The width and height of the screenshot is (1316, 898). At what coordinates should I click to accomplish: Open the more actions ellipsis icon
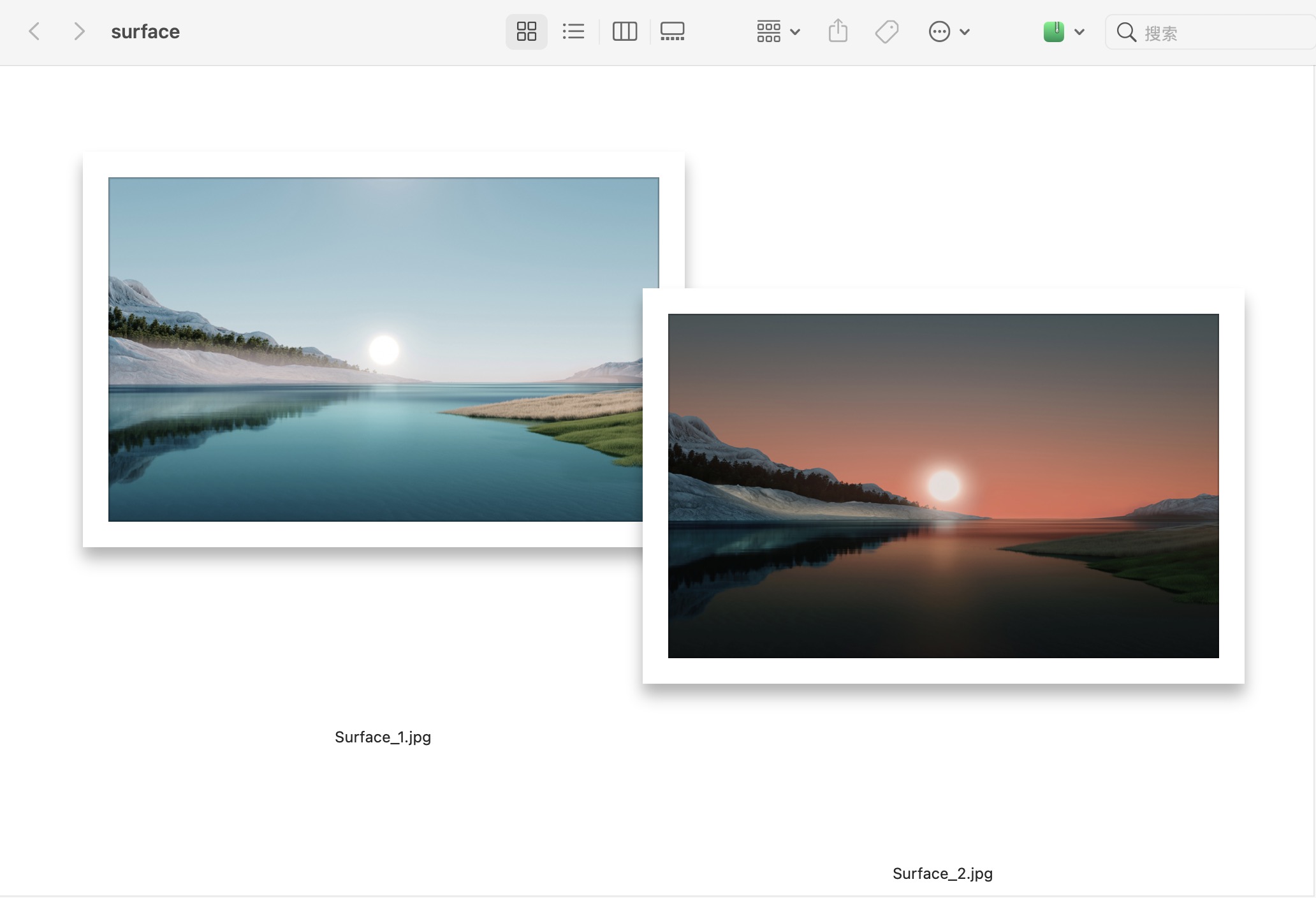click(x=939, y=31)
